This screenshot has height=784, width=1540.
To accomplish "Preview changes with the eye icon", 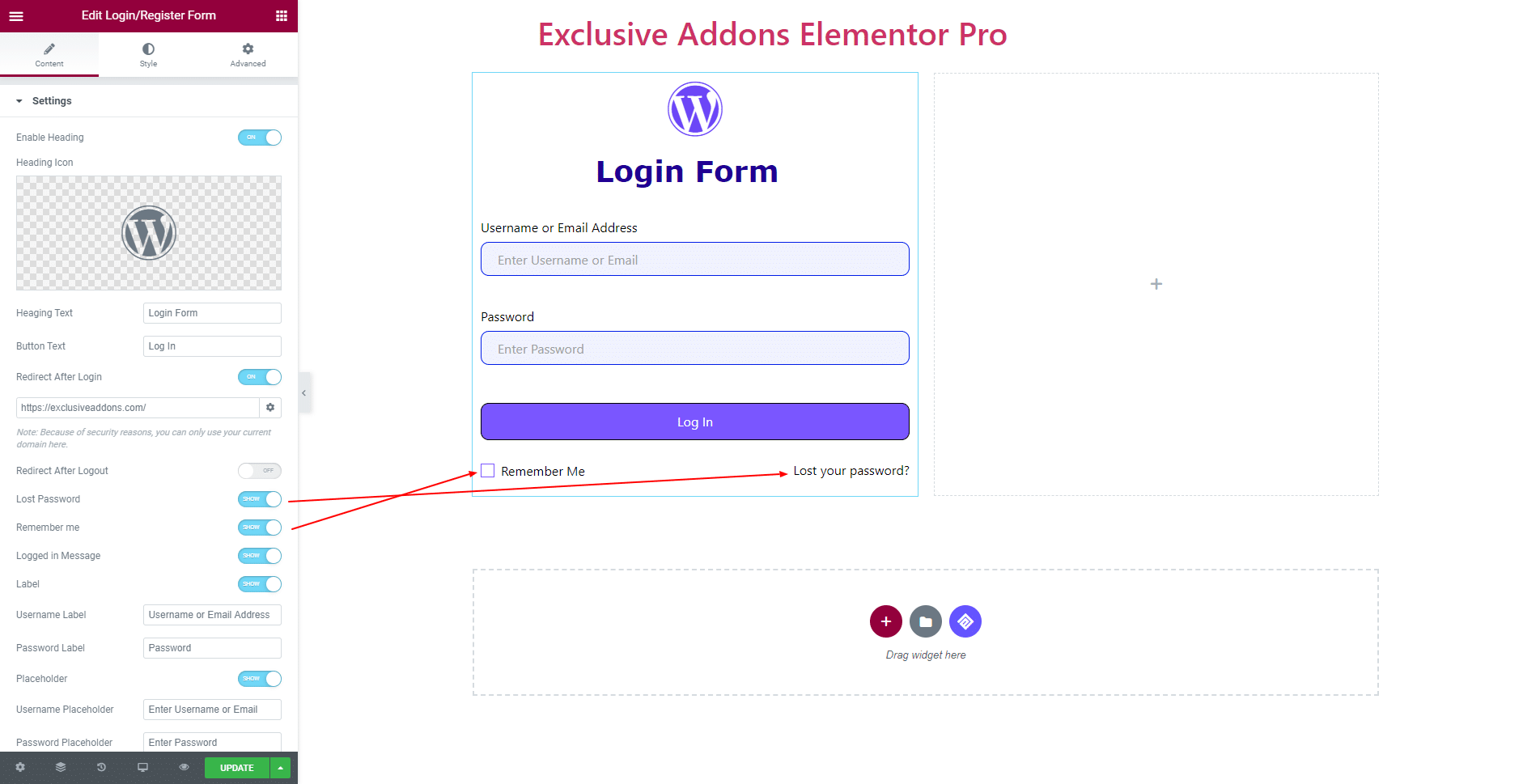I will pyautogui.click(x=184, y=767).
